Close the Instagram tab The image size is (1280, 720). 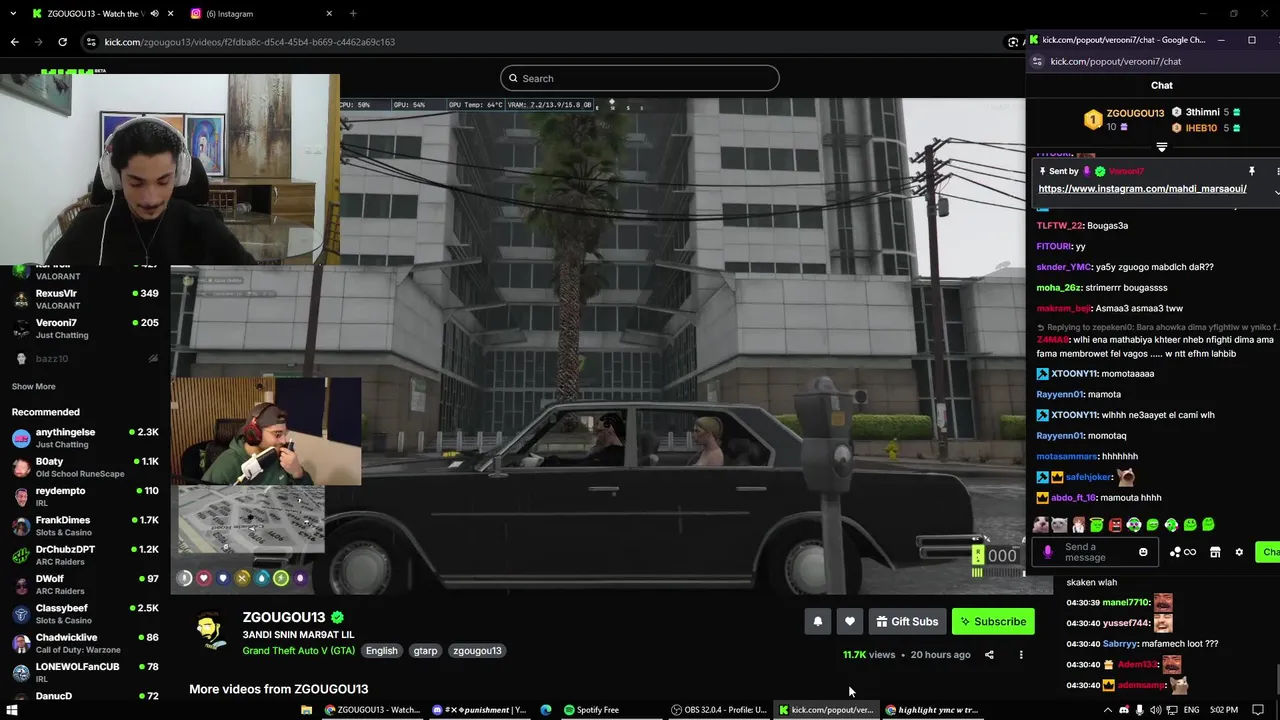click(x=329, y=14)
